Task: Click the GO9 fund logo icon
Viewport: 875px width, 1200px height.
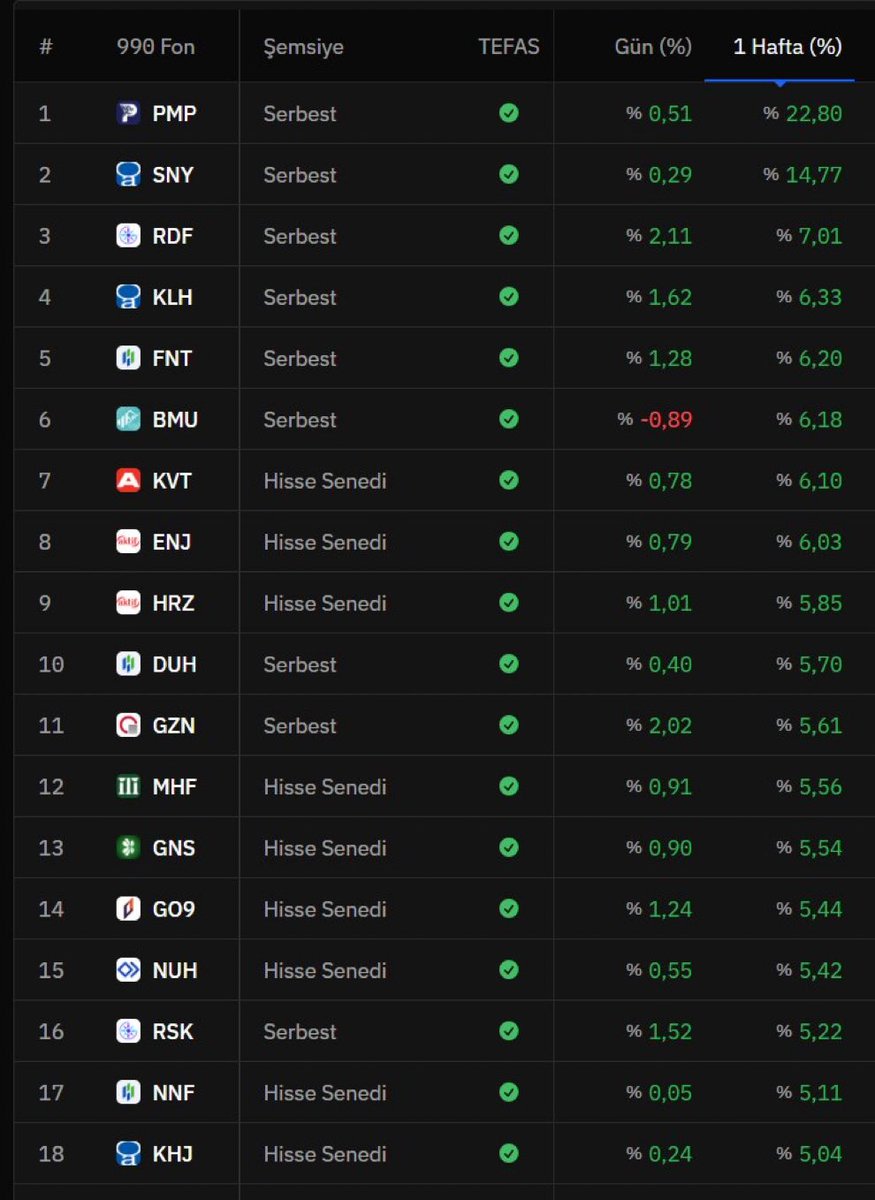Action: (x=128, y=909)
